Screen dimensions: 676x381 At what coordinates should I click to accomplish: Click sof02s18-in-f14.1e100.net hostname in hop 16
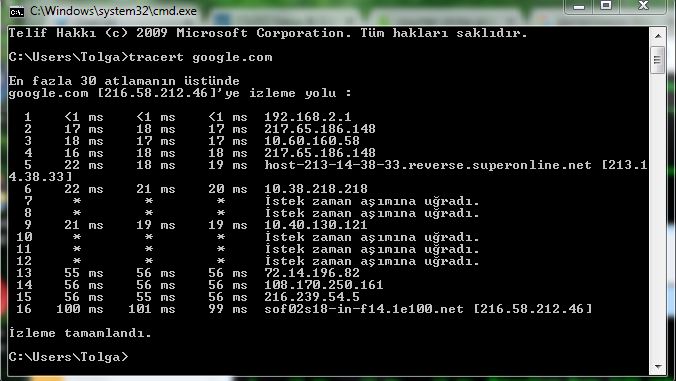364,309
